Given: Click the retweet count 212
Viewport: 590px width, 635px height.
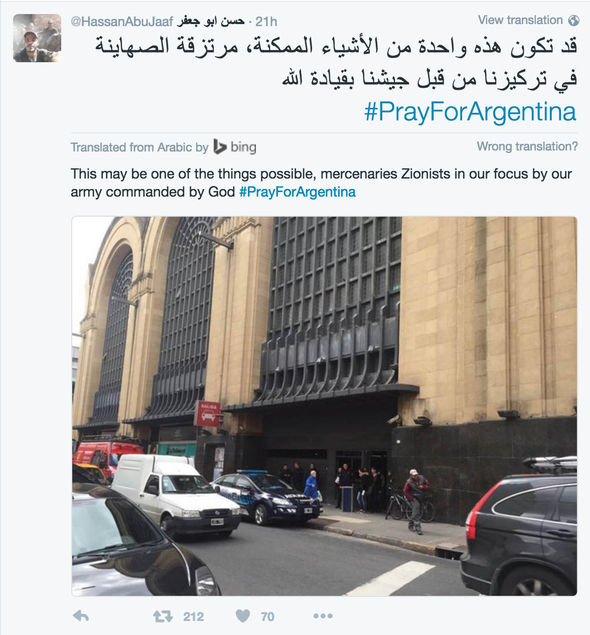Looking at the screenshot, I should 194,616.
